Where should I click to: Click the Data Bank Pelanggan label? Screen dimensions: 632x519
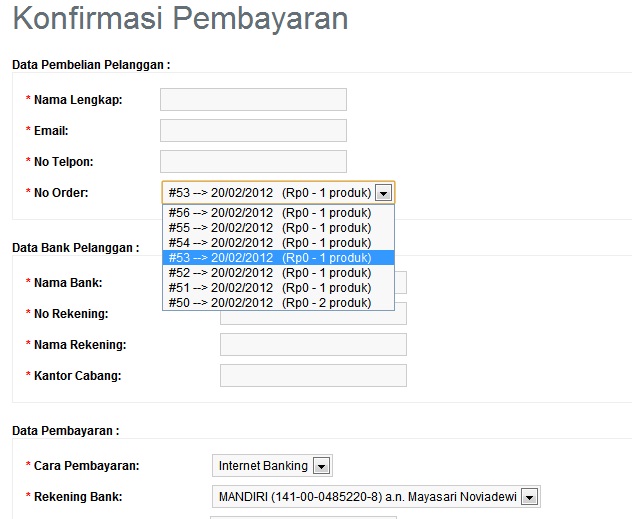point(76,248)
